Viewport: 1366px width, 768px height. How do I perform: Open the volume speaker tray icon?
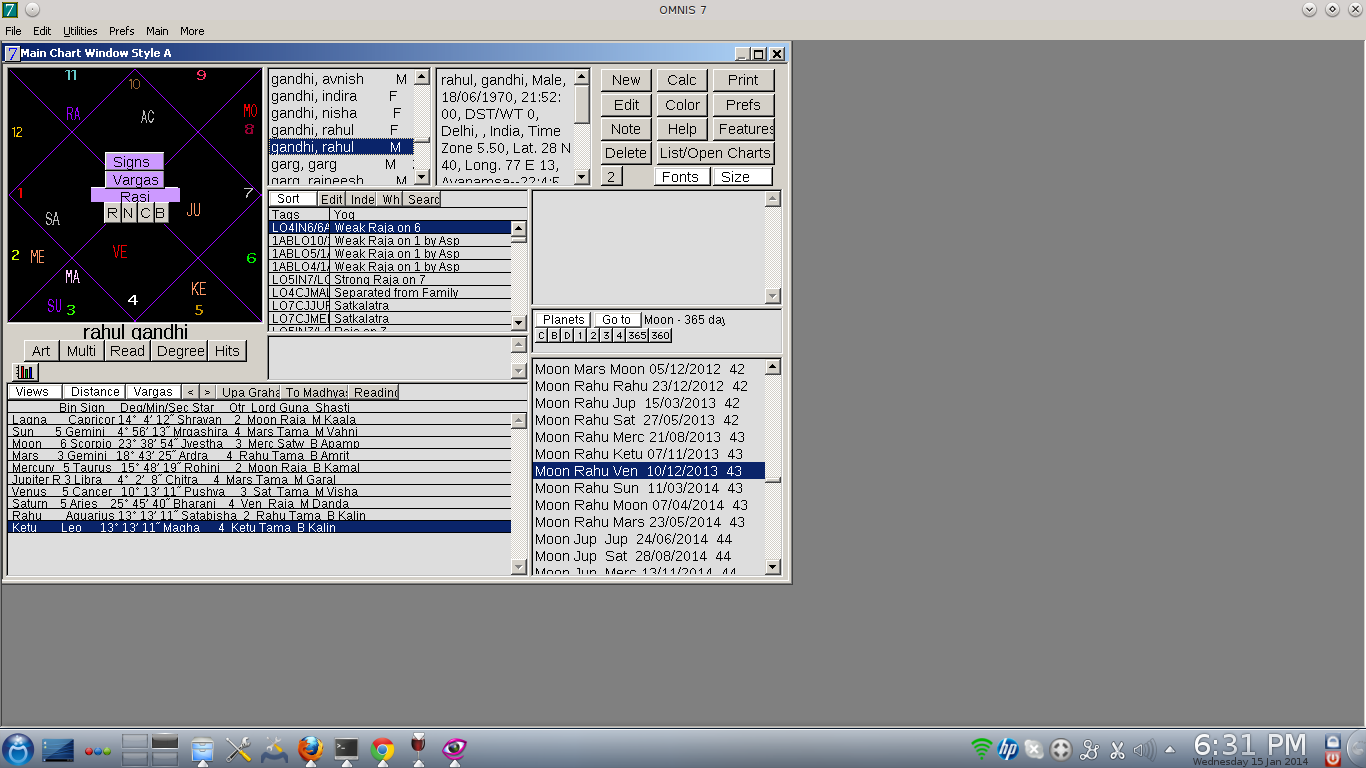click(x=1144, y=749)
